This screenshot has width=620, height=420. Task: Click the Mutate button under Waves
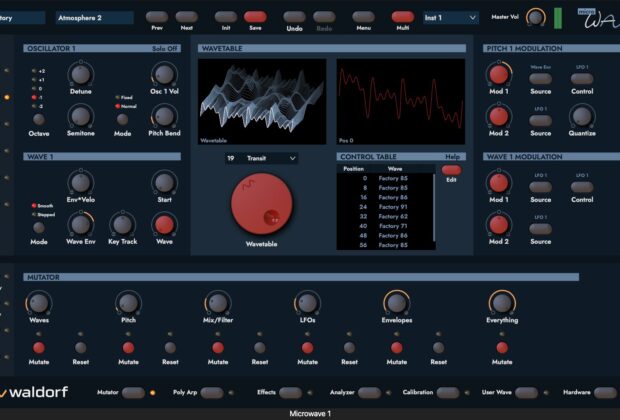tap(39, 348)
